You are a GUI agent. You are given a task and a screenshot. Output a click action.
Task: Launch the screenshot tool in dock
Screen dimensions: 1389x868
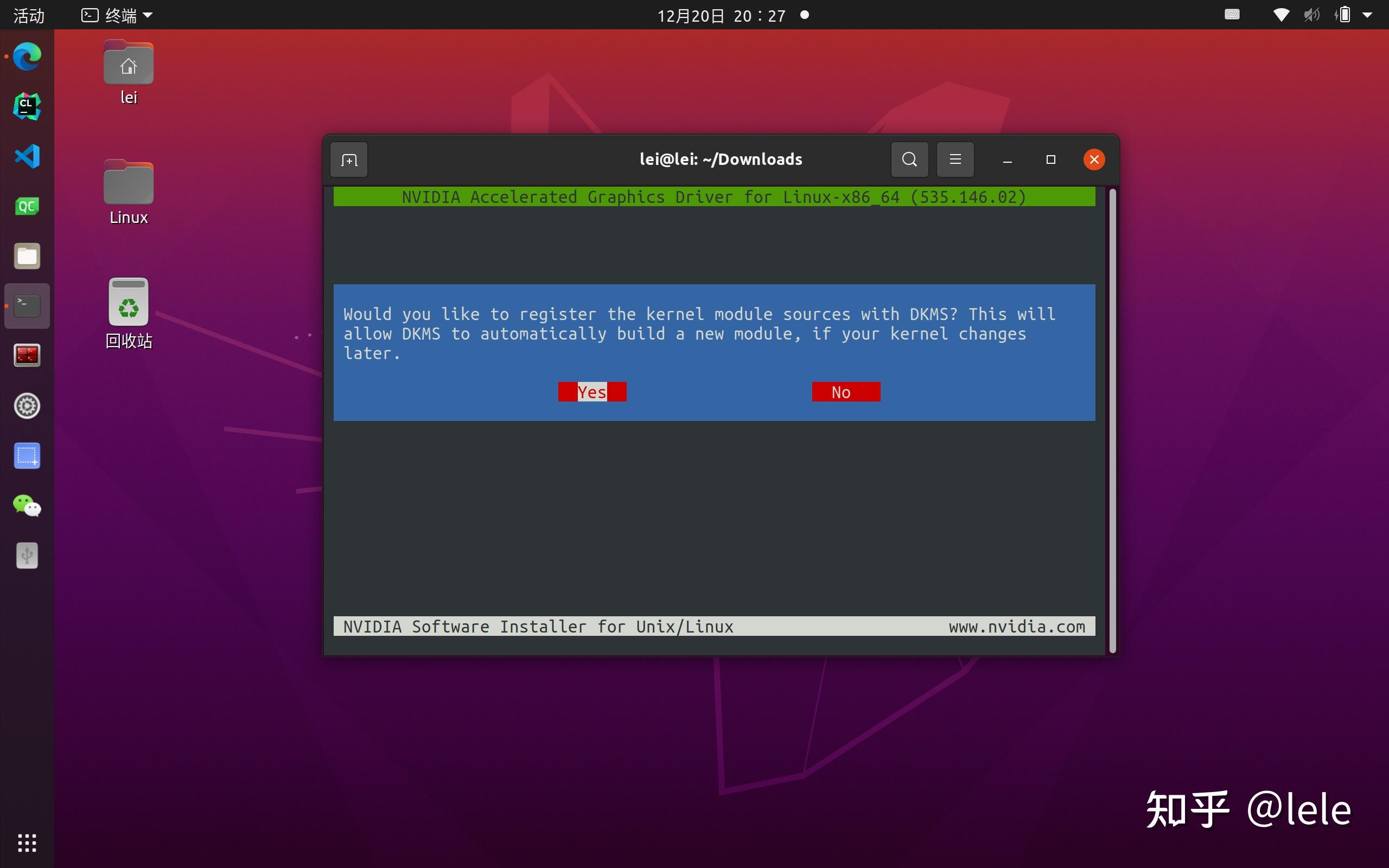tap(27, 456)
